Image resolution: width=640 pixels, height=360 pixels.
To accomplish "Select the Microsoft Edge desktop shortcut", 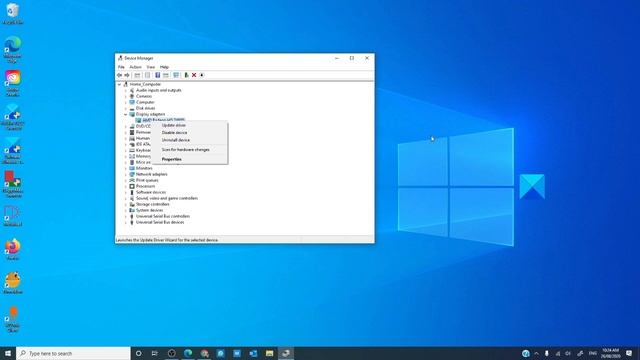I will click(x=13, y=49).
